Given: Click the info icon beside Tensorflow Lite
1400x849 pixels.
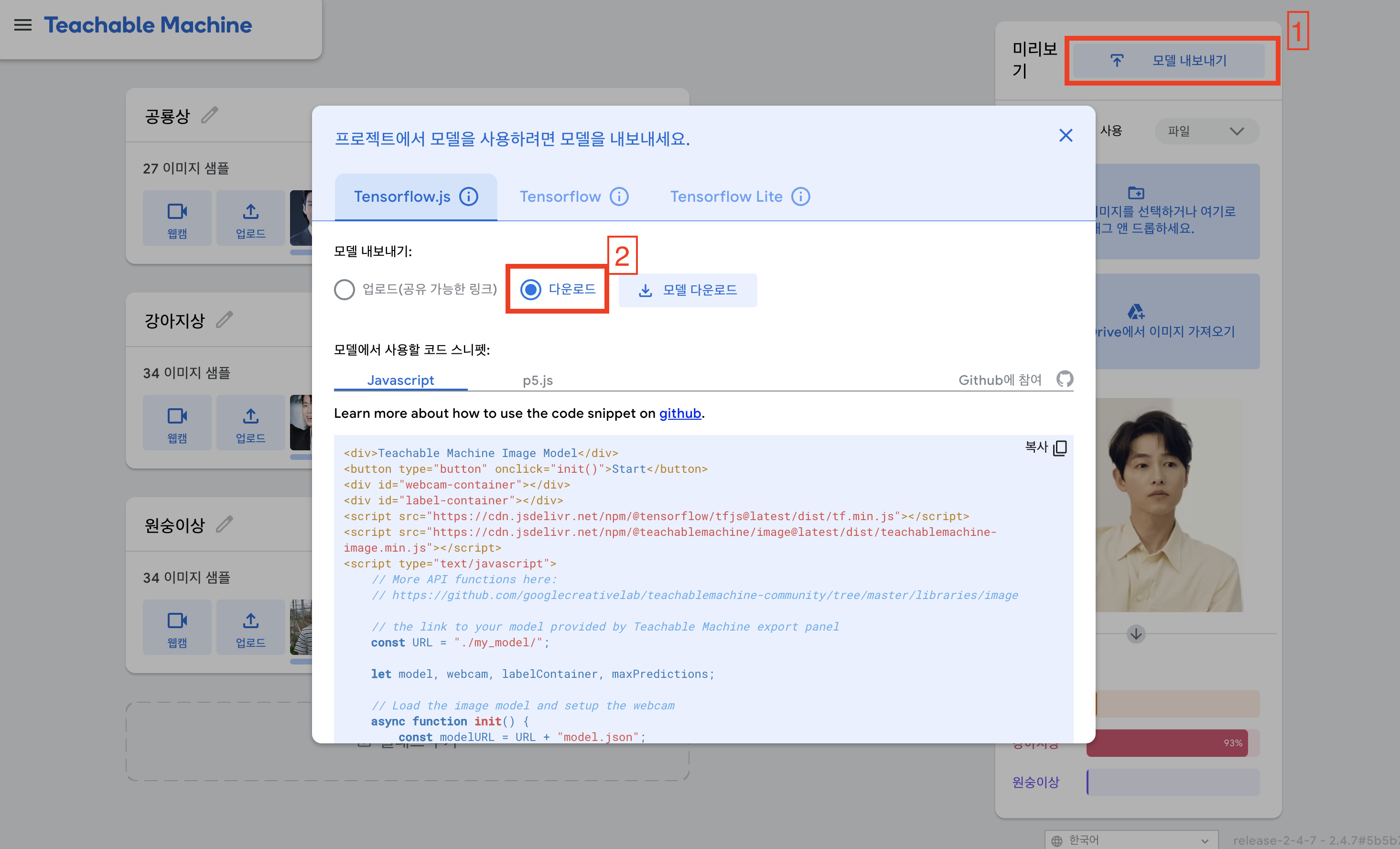Looking at the screenshot, I should [x=800, y=196].
